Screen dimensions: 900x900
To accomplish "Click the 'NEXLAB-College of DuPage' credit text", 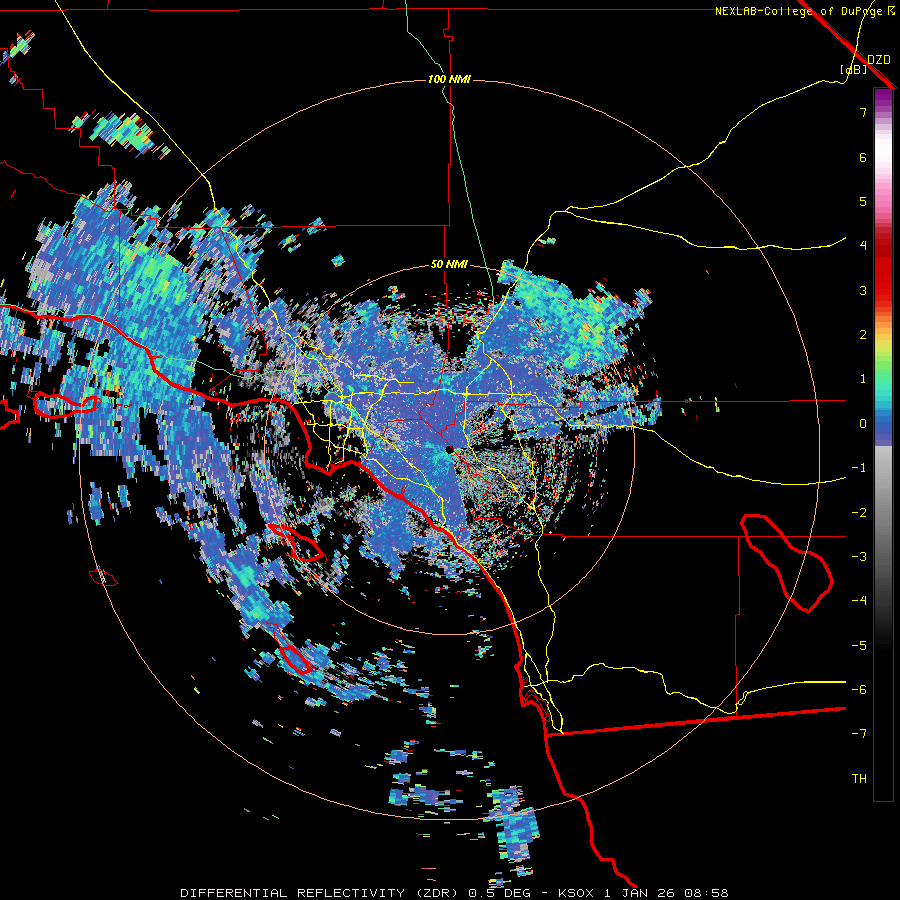I will (x=798, y=11).
